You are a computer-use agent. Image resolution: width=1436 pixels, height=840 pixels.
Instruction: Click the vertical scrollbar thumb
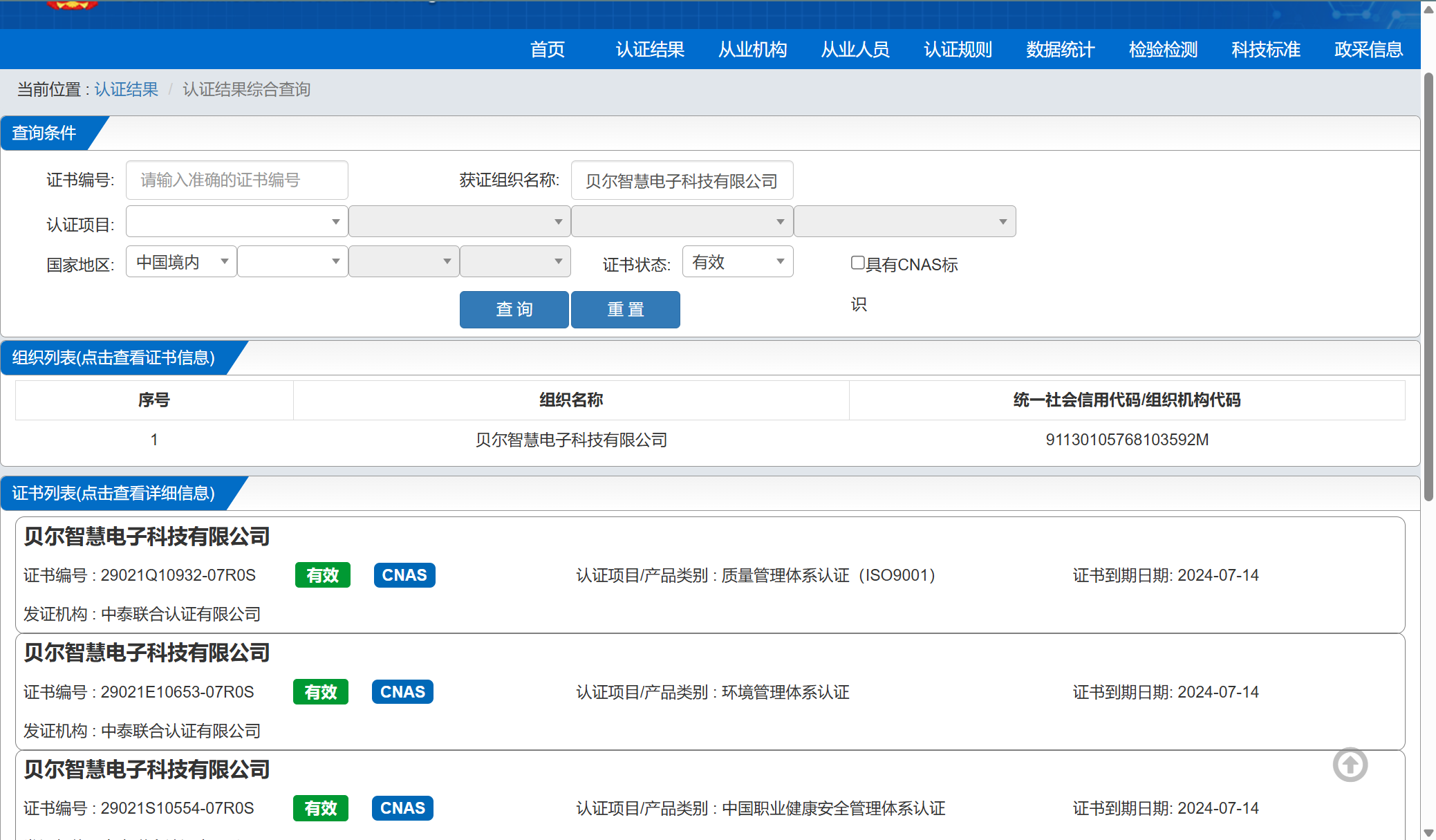click(1428, 287)
